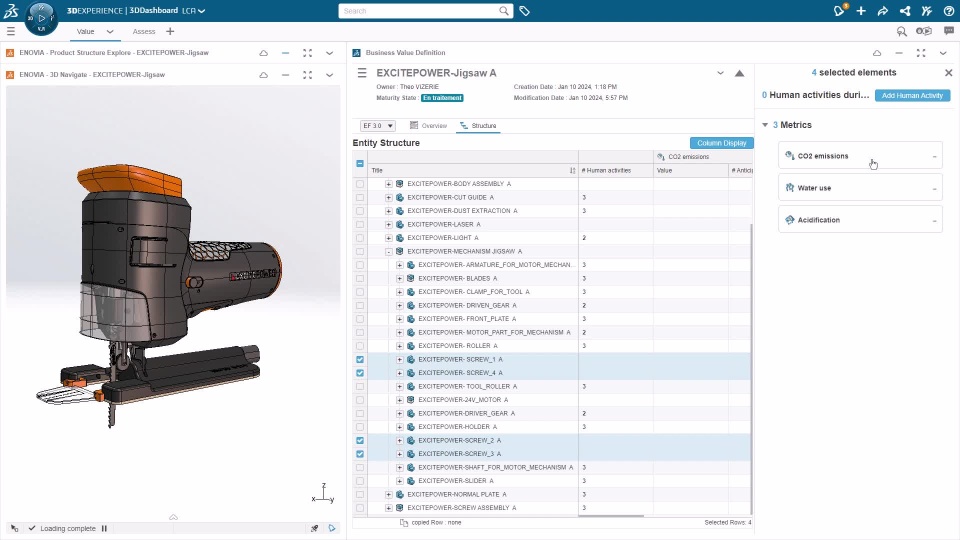Open the collaboration network icon
This screenshot has width=960, height=540.
click(x=905, y=10)
